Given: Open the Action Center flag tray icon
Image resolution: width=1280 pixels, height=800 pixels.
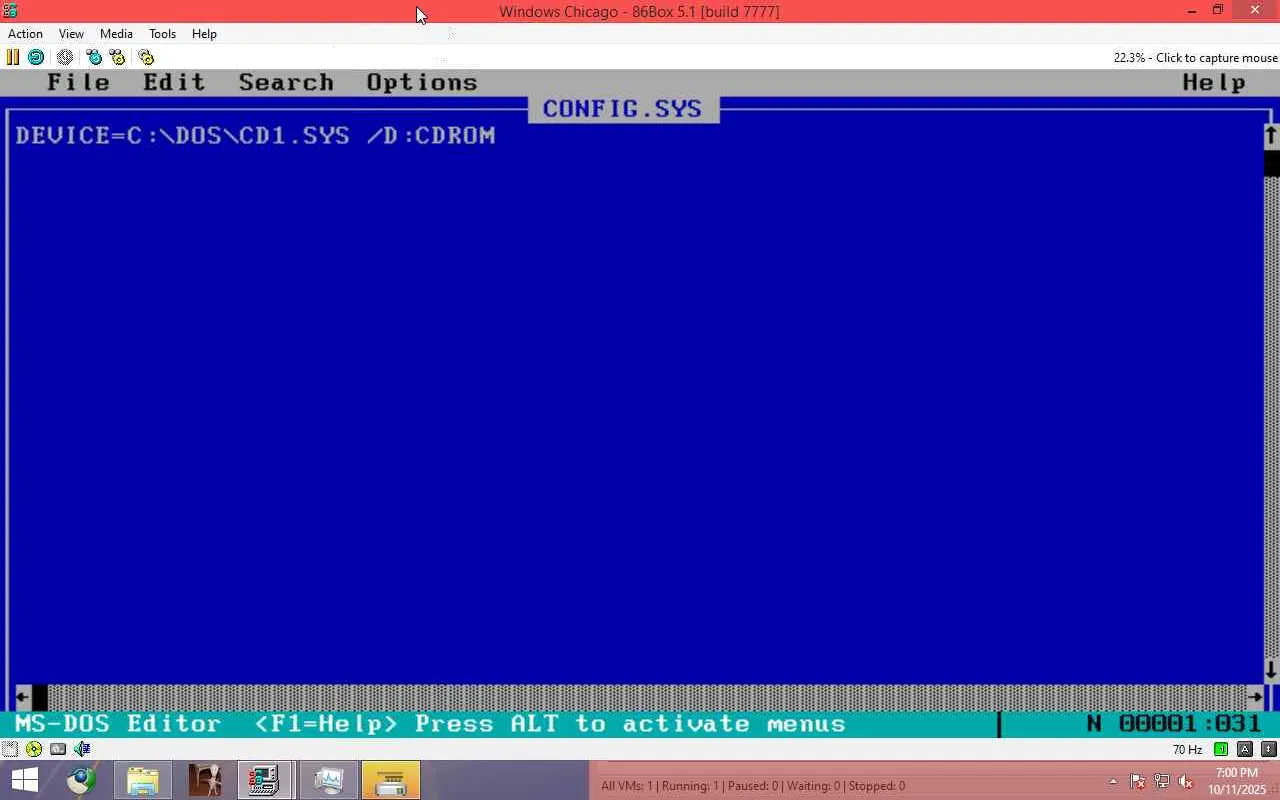Looking at the screenshot, I should pyautogui.click(x=1138, y=782).
